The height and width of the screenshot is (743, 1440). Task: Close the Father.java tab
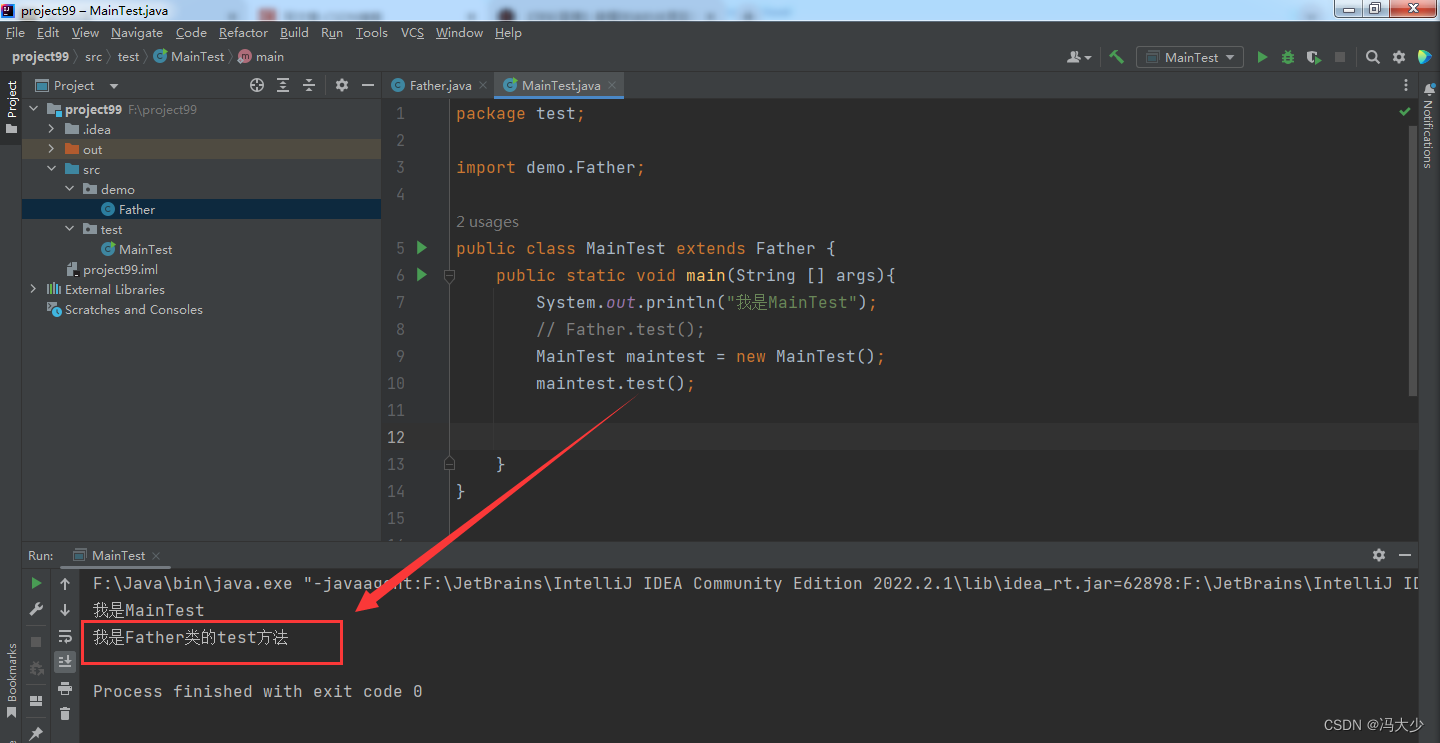click(483, 85)
